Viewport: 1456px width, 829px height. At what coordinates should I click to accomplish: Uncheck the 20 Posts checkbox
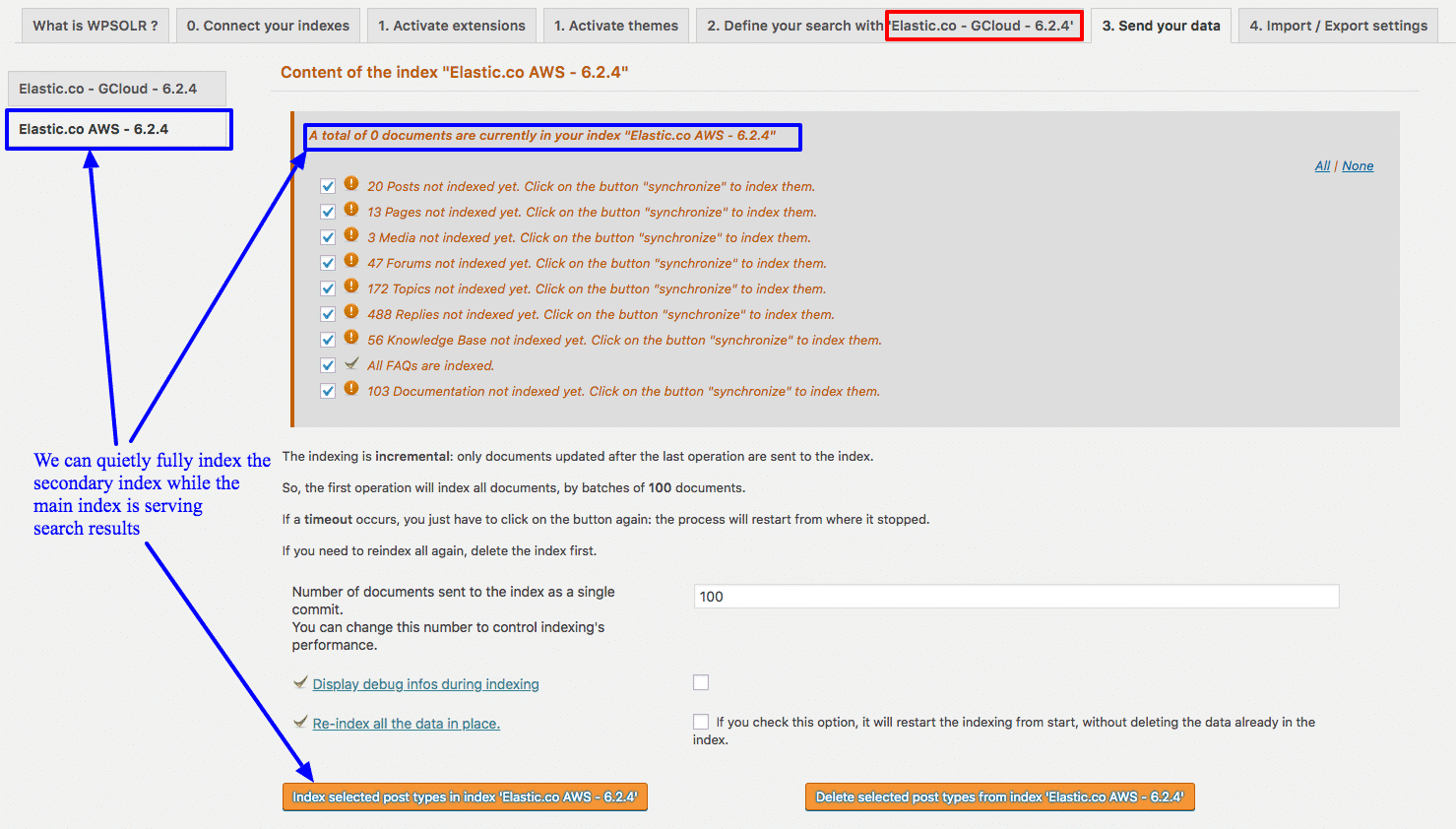[x=328, y=186]
